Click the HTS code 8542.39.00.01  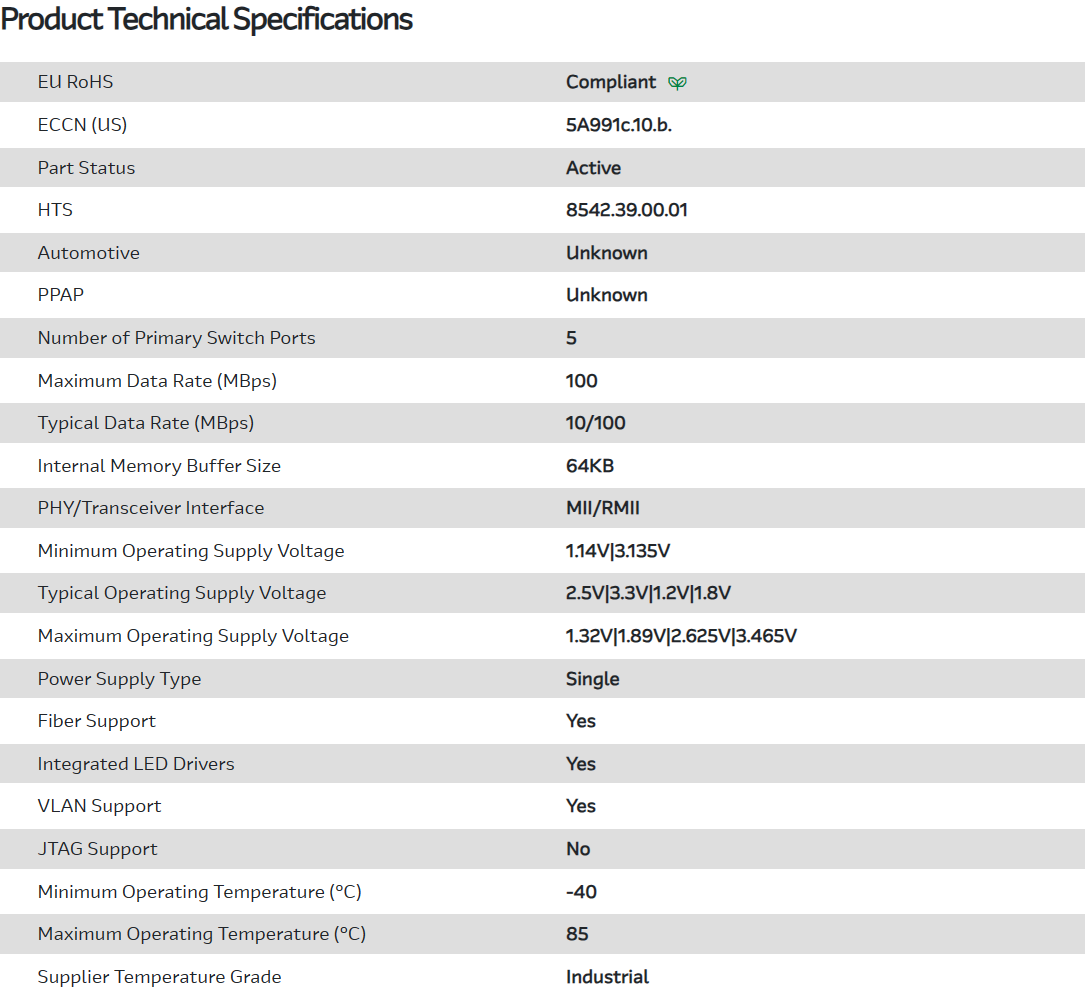pos(626,210)
